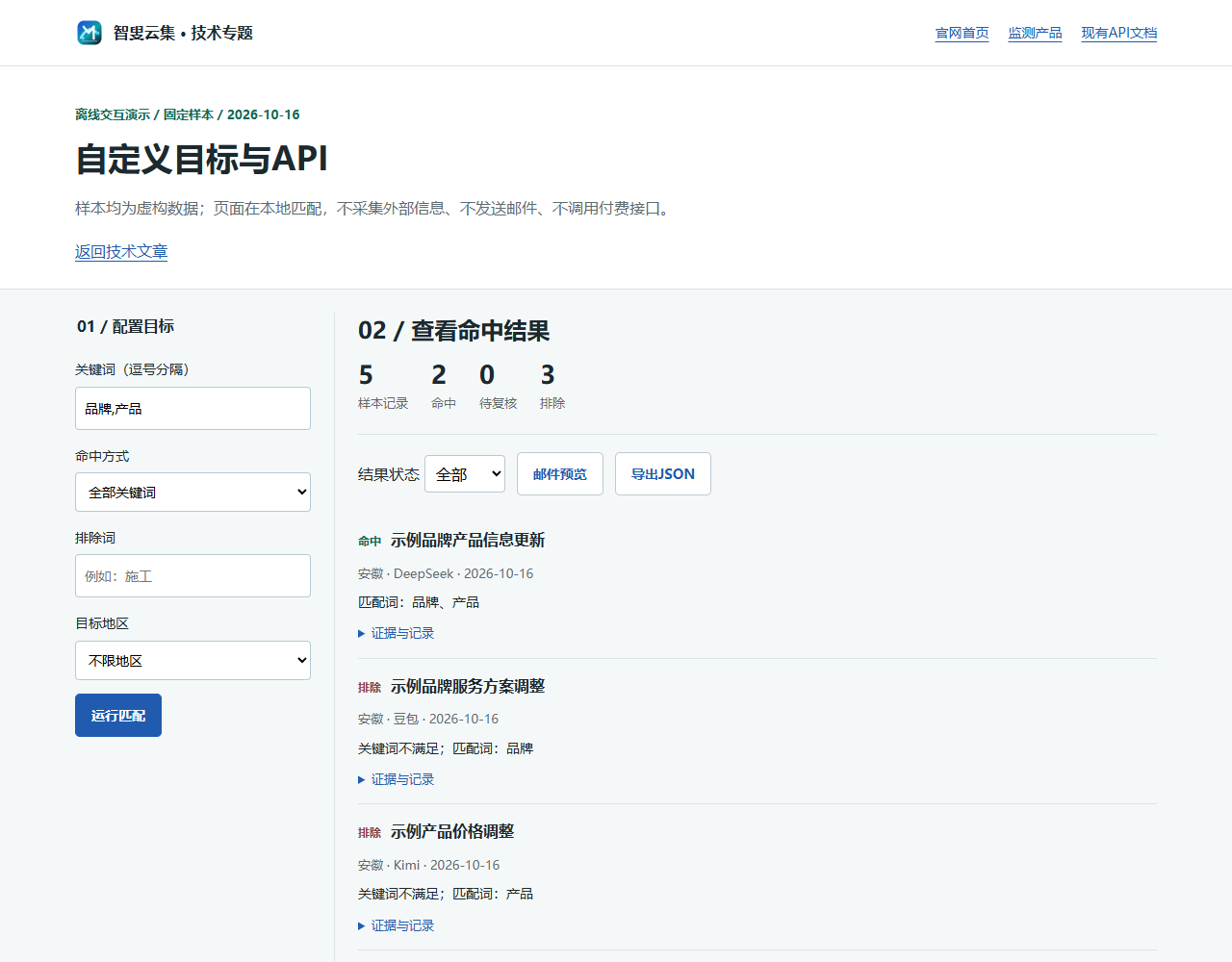This screenshot has height=962, width=1232.
Task: Open the 命中方式 dropdown showing 全部关键词
Action: 192,492
